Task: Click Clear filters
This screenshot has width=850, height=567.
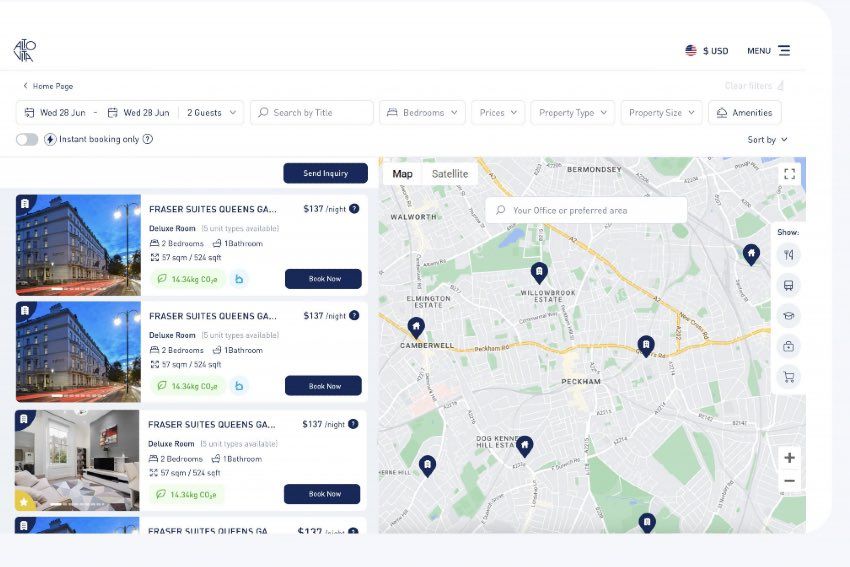Action: point(754,86)
